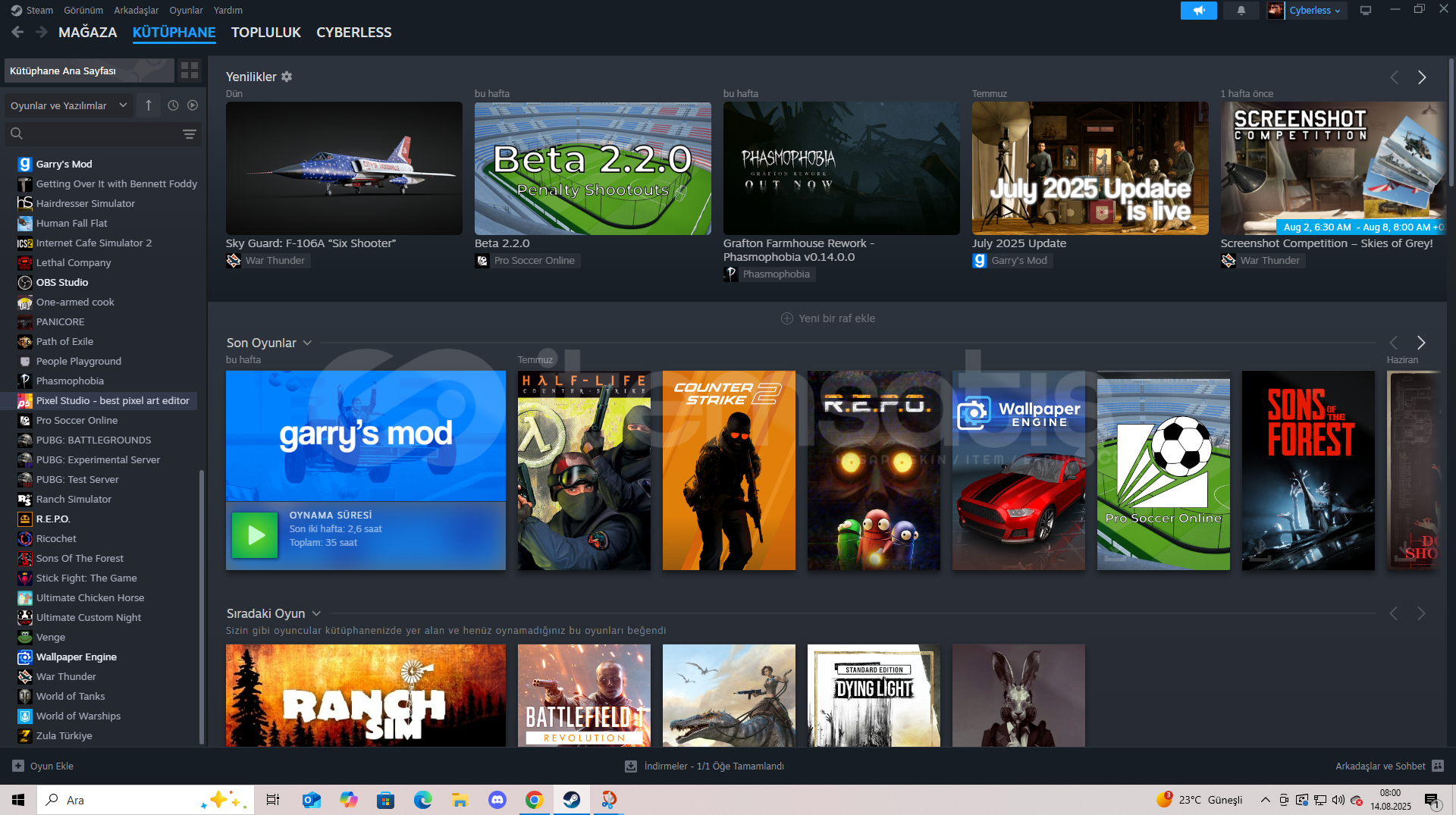The height and width of the screenshot is (815, 1456).
Task: Open the Beta 2.2.0 news thumbnail
Action: coord(592,168)
